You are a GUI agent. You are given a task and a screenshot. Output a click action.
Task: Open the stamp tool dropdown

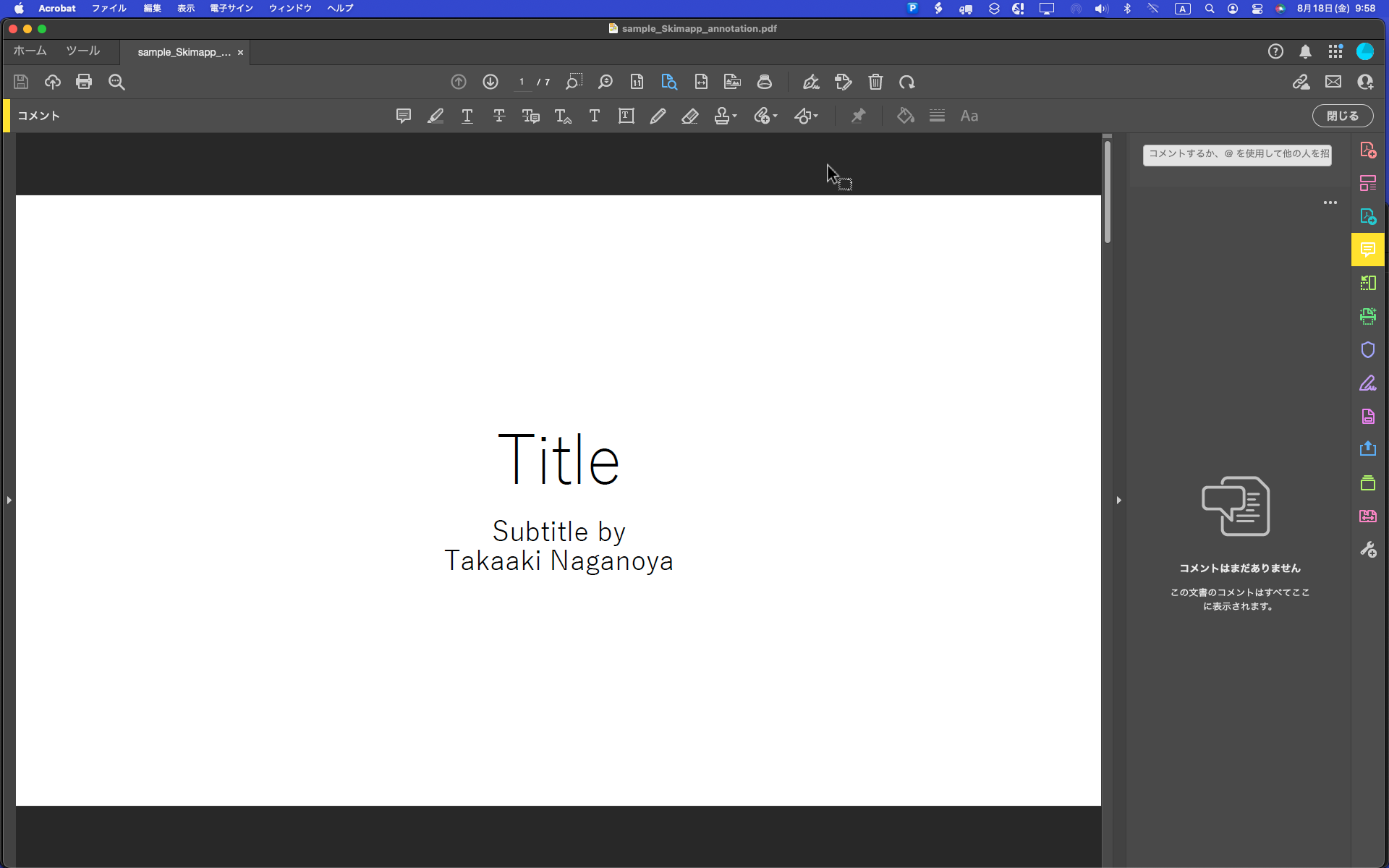pos(726,116)
